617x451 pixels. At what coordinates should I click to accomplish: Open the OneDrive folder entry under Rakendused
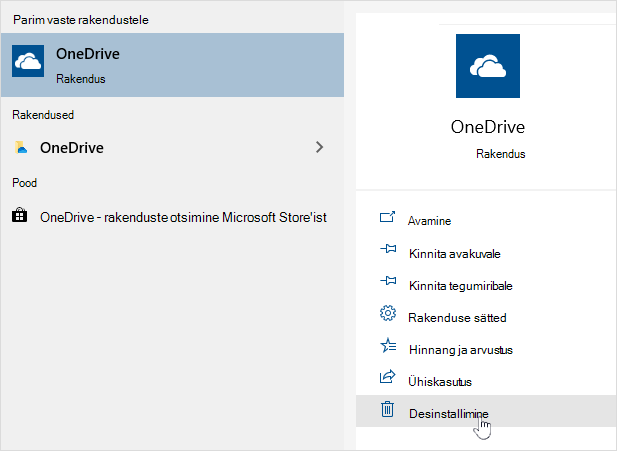coord(172,148)
